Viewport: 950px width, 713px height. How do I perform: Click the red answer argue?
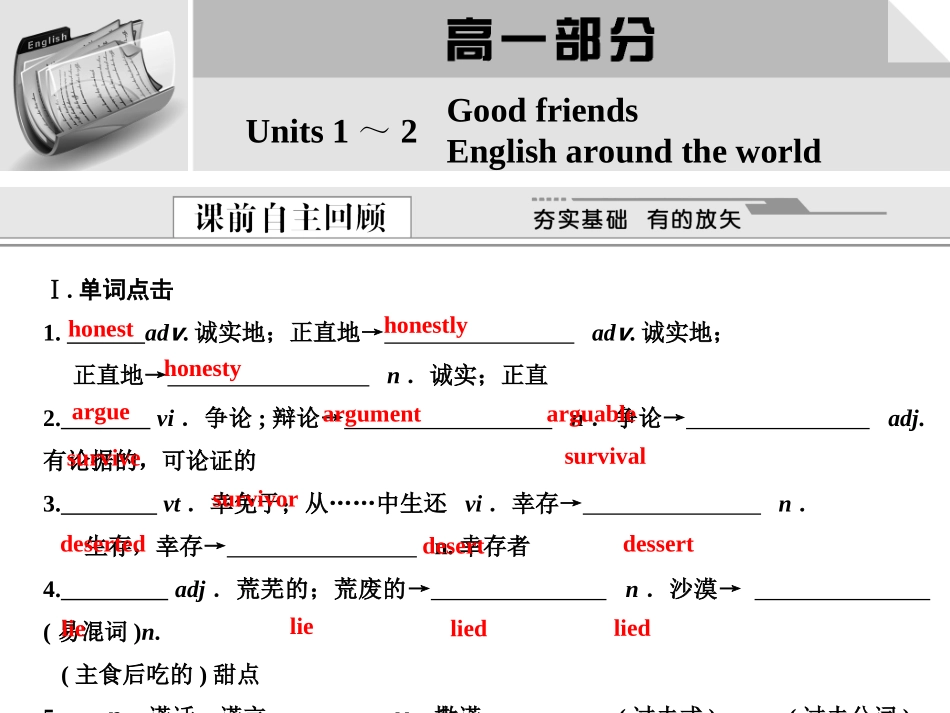pyautogui.click(x=101, y=412)
